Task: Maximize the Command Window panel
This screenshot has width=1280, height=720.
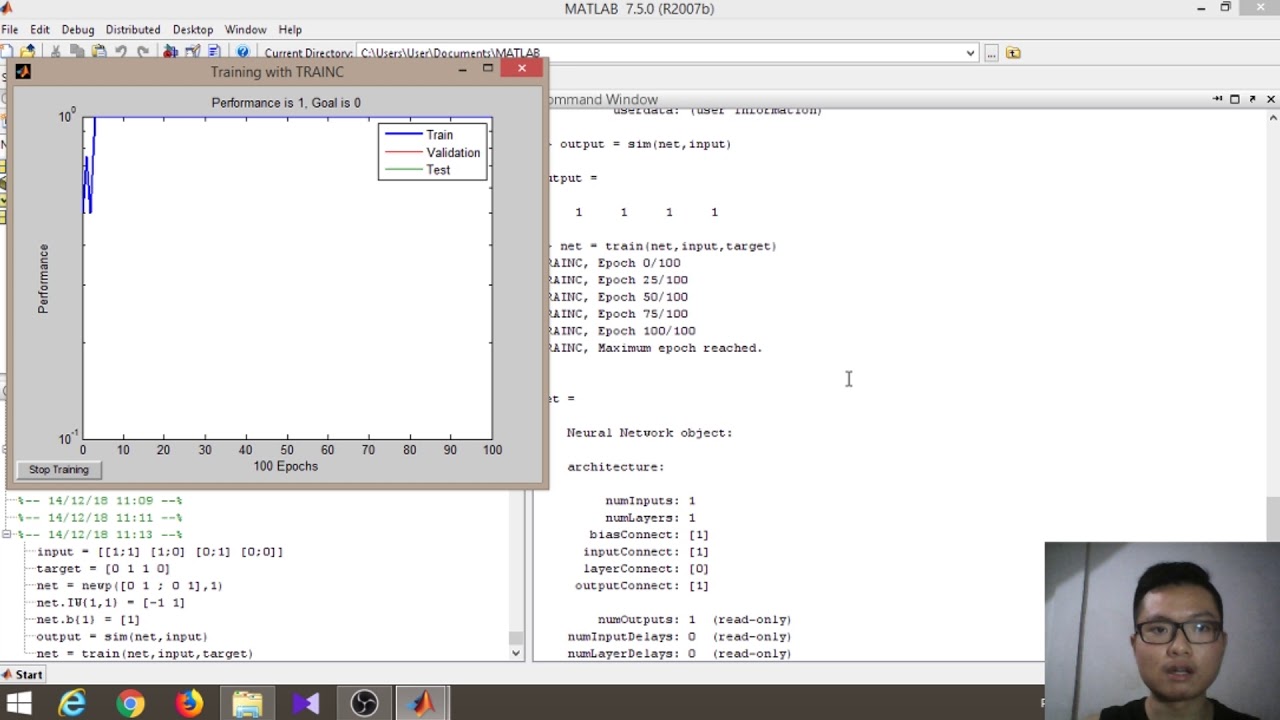Action: [1235, 99]
